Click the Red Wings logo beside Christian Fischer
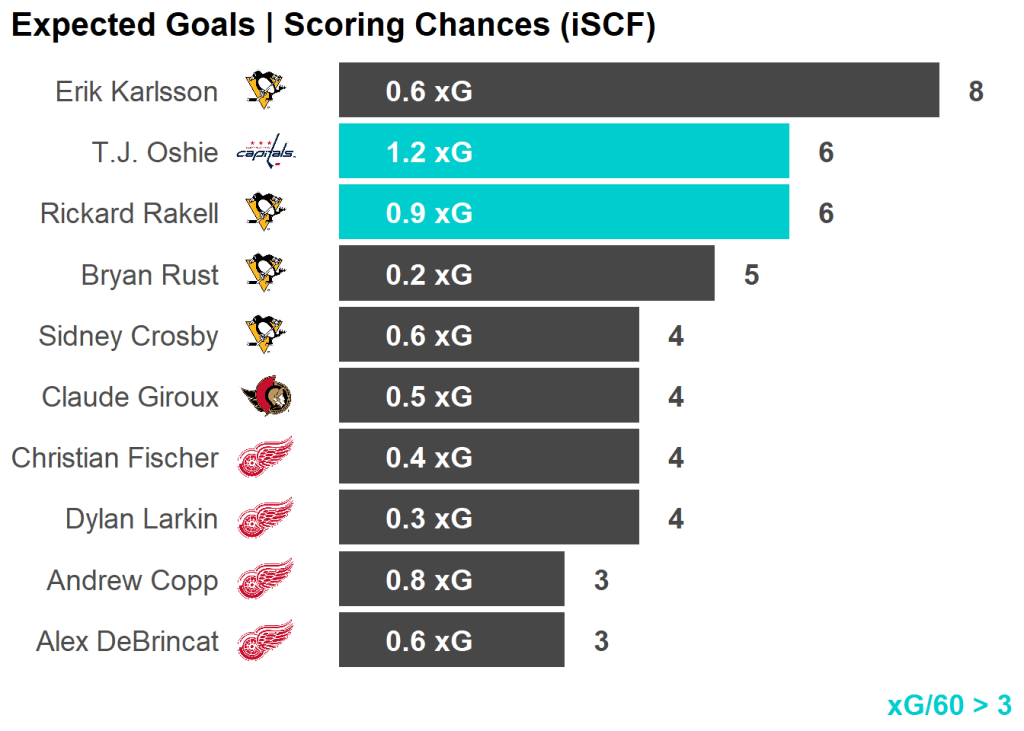The image size is (1024, 731). 266,458
